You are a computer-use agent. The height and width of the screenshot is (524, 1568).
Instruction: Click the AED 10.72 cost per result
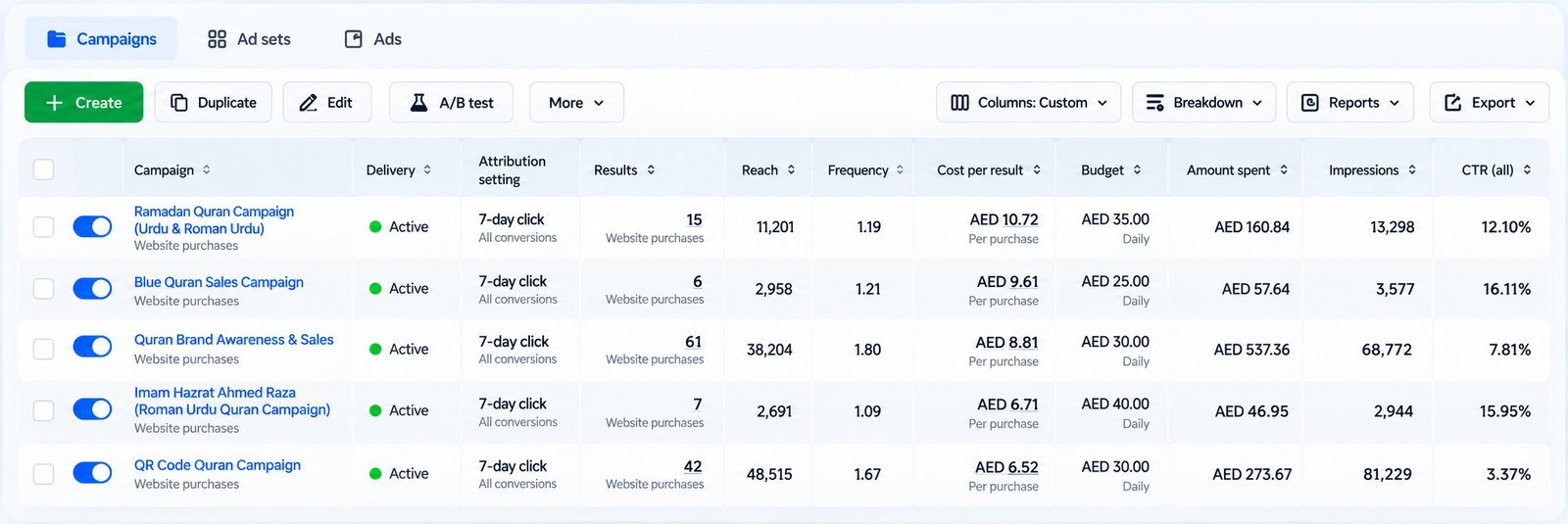1004,219
